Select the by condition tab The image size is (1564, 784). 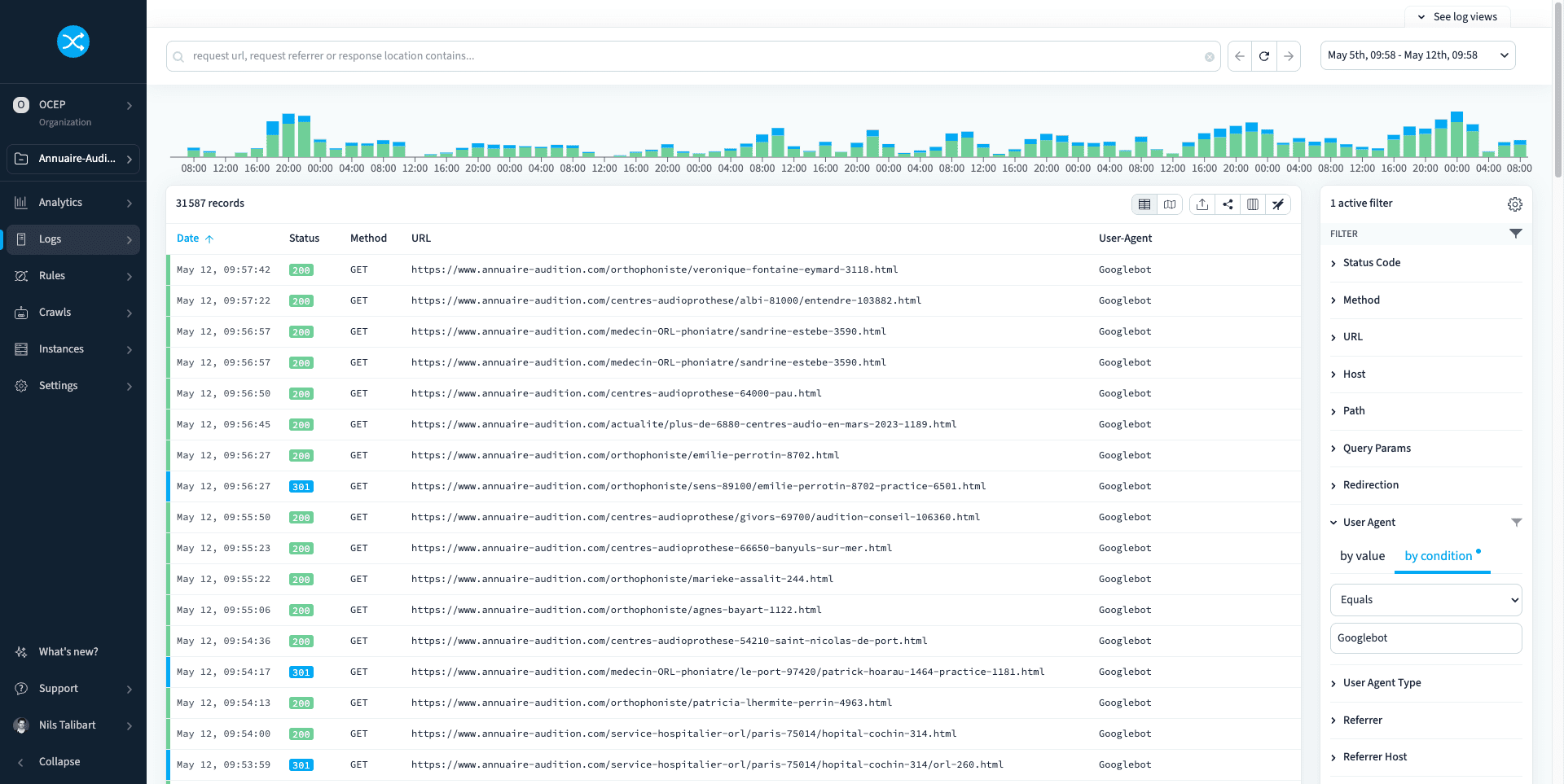point(1442,556)
